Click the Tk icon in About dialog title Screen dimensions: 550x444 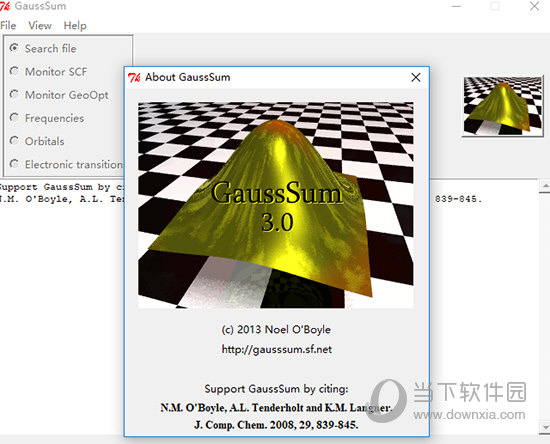pyautogui.click(x=134, y=77)
